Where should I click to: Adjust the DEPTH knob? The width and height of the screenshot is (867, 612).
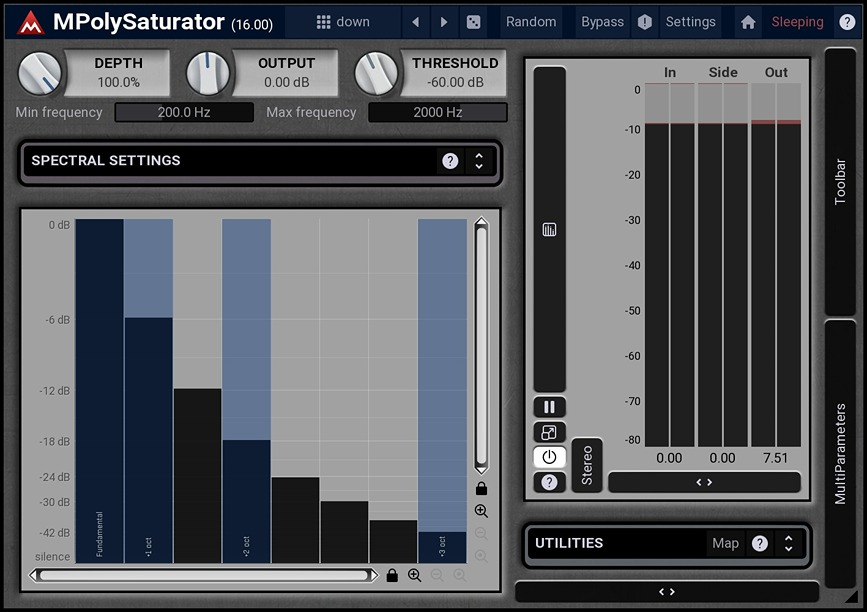tap(38, 74)
